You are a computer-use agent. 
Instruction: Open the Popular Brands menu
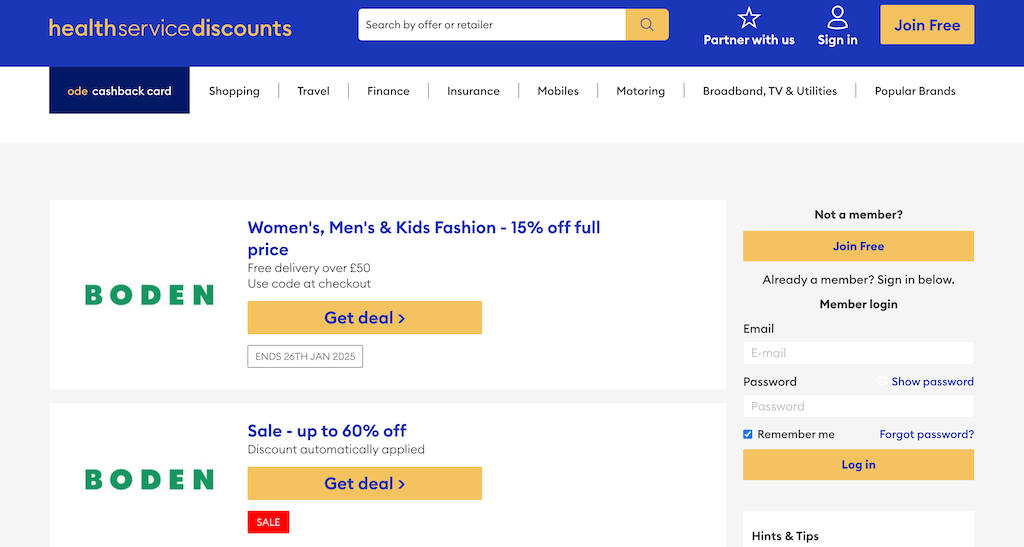pyautogui.click(x=915, y=91)
